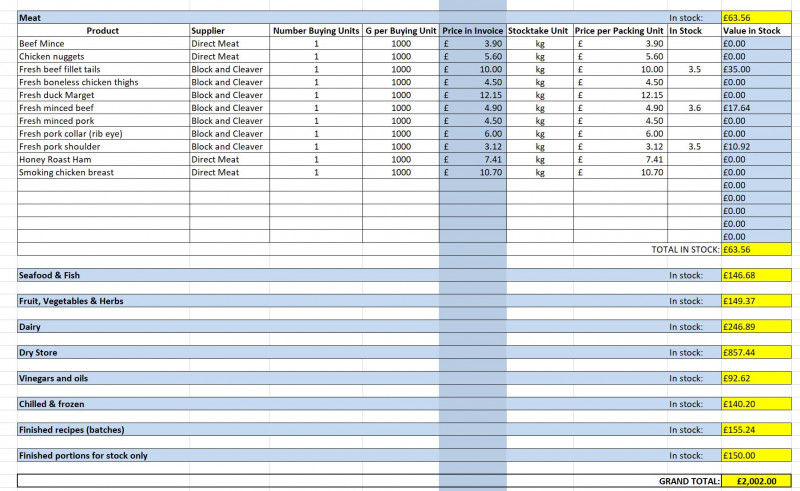Select the £149.37 stock value
The height and width of the screenshot is (491, 800).
pos(756,301)
